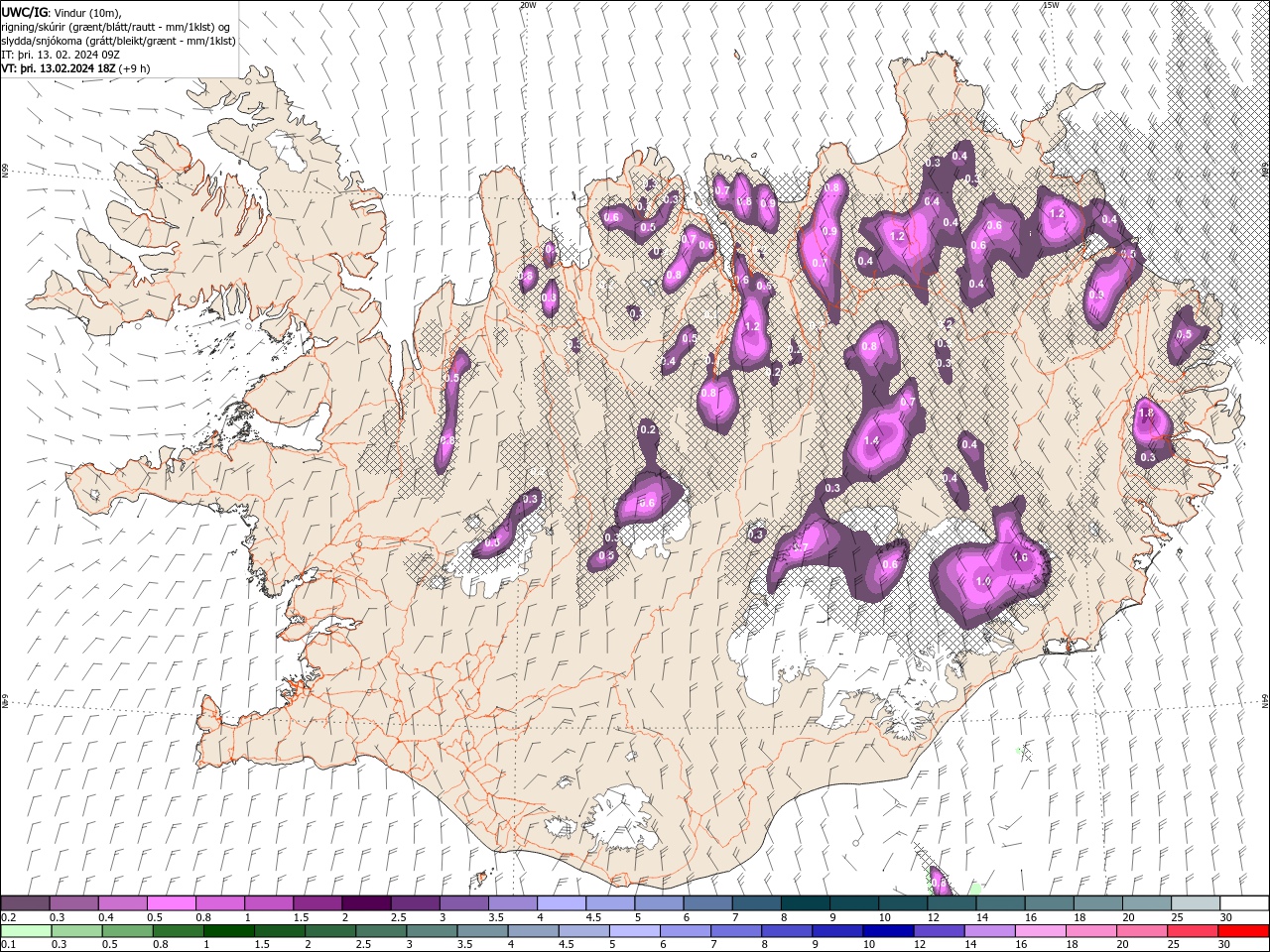Click the 'VT: þri. 13.02.2024 18Z (+9 h)' line
Viewport: 1270px width, 952px height.
pyautogui.click(x=76, y=68)
